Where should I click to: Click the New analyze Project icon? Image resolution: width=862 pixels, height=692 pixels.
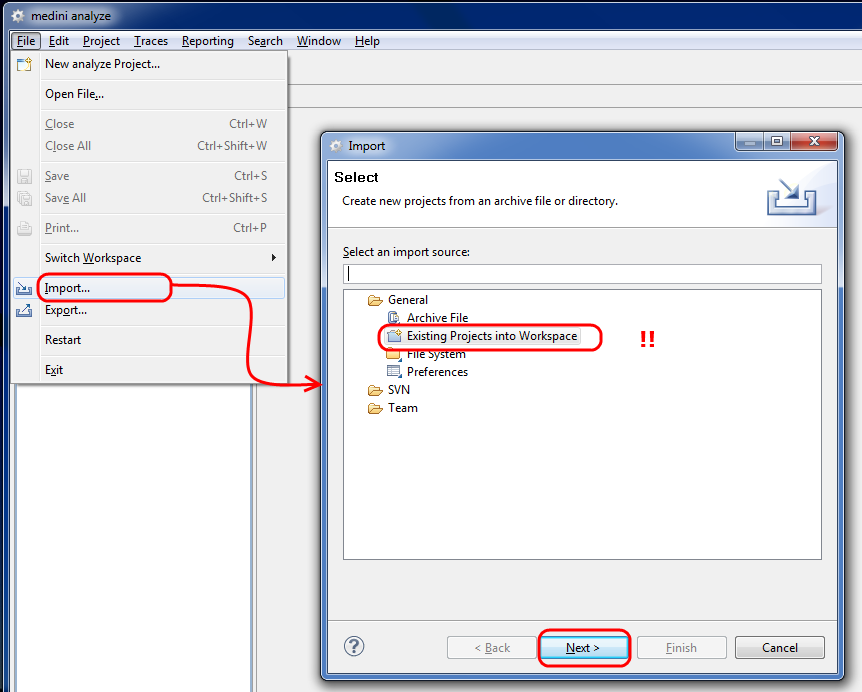[24, 64]
